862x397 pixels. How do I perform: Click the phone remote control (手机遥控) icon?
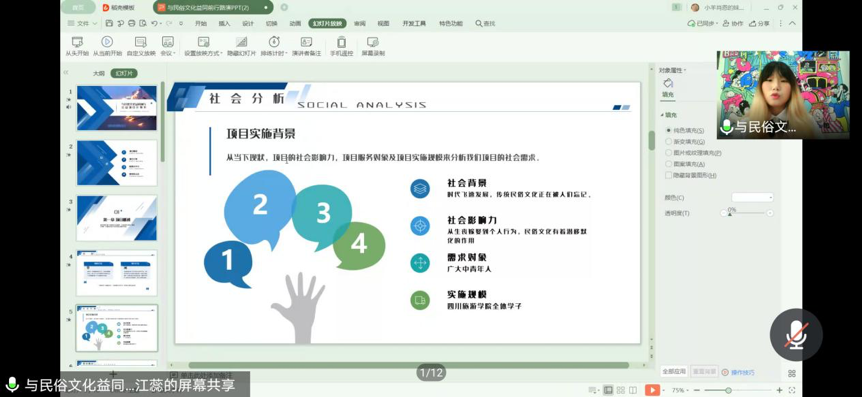click(341, 46)
